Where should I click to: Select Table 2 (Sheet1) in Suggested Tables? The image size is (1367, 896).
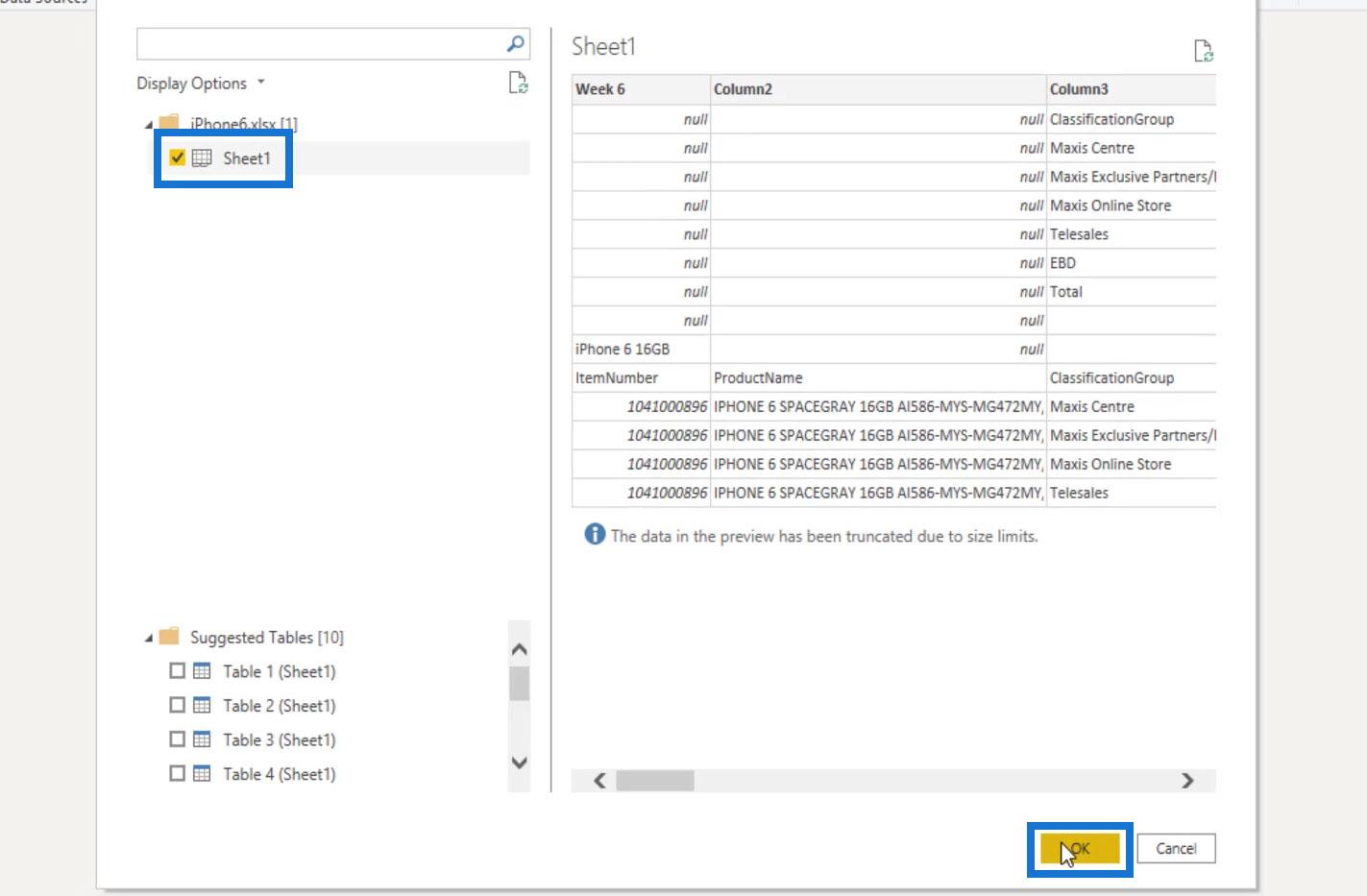tap(280, 706)
